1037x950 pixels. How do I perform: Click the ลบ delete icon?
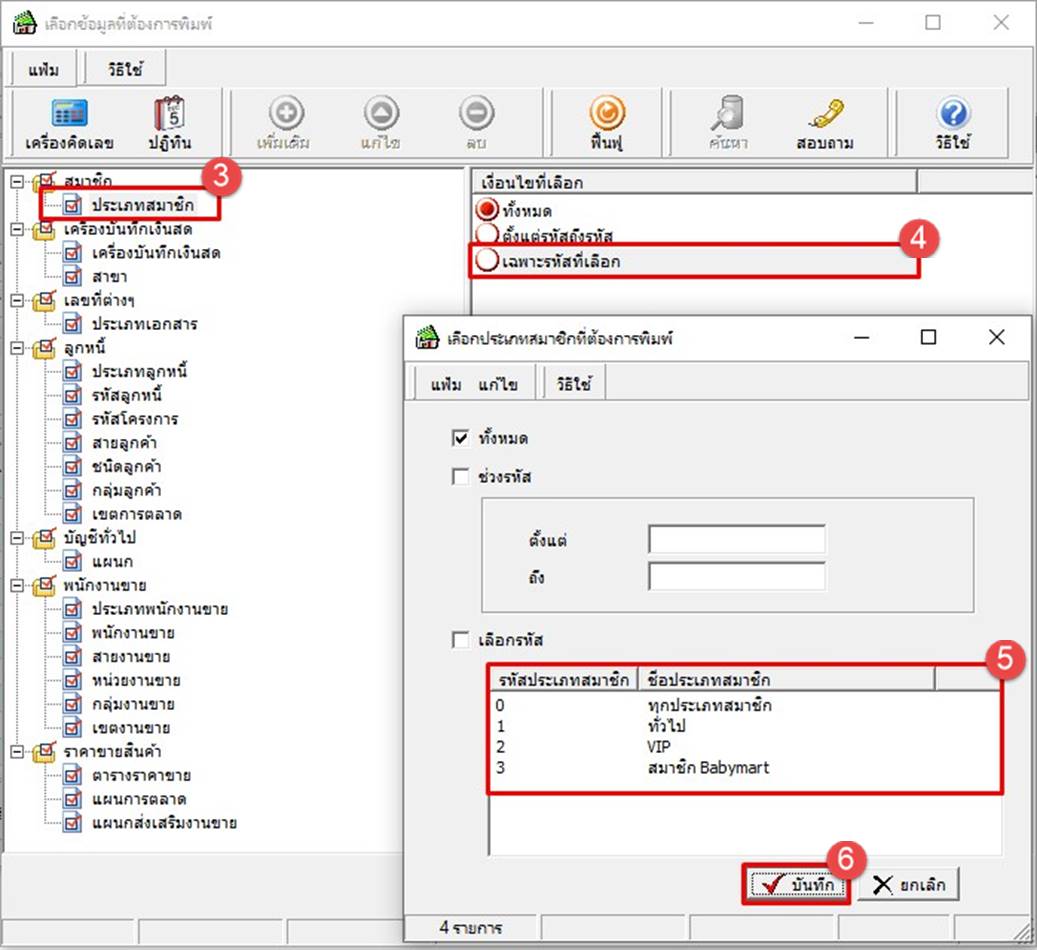[476, 115]
